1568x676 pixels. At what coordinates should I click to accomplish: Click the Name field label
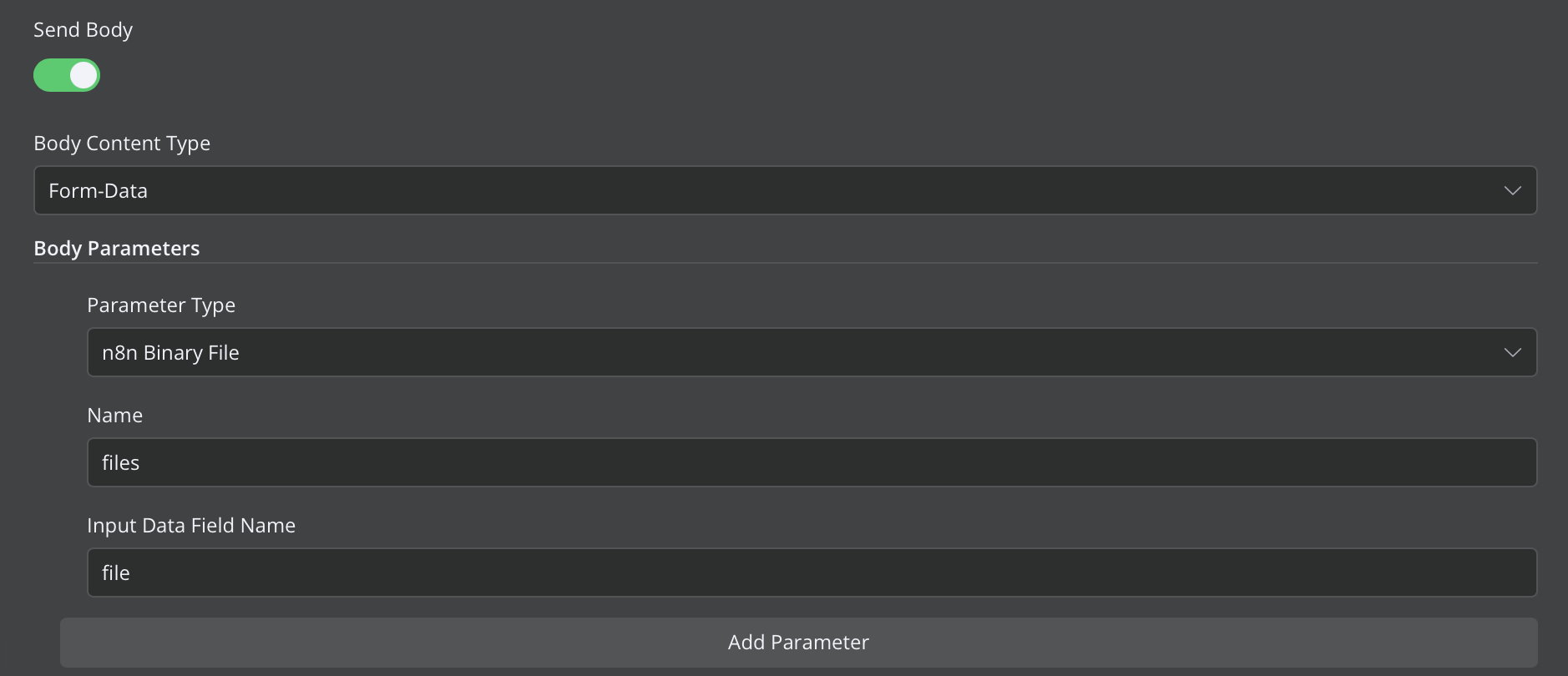point(114,416)
